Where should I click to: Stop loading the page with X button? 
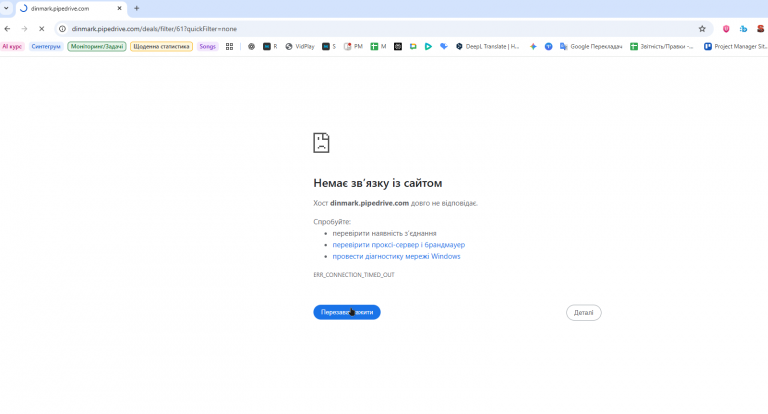[x=42, y=29]
